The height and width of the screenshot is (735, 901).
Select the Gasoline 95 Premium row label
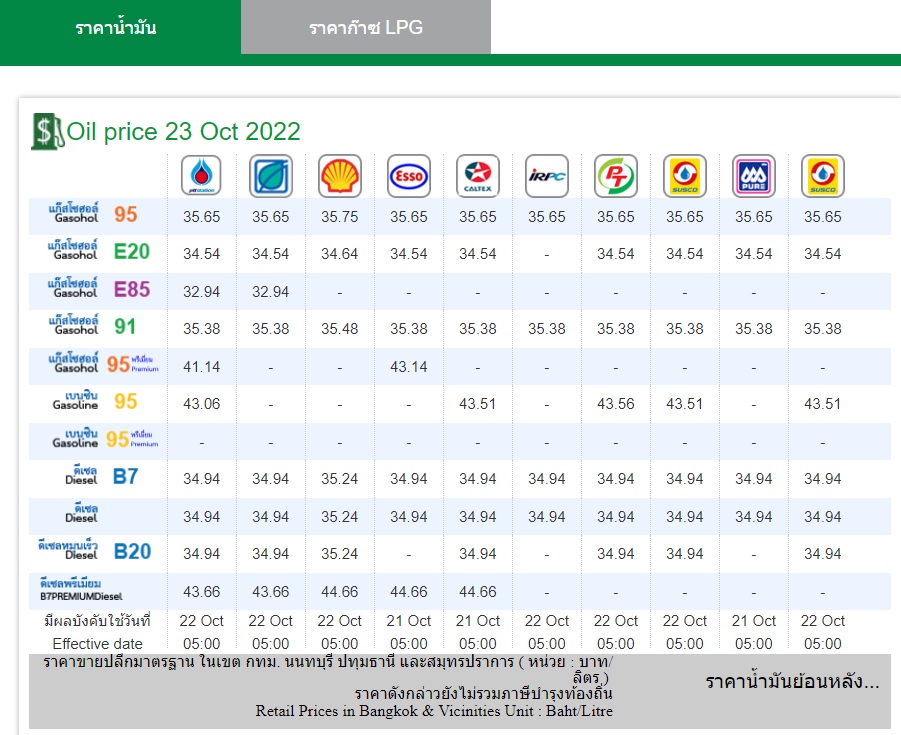[x=105, y=438]
